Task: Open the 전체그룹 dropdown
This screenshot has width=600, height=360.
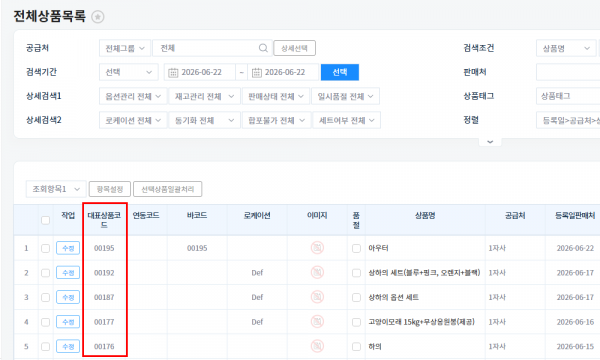Action: (125, 48)
